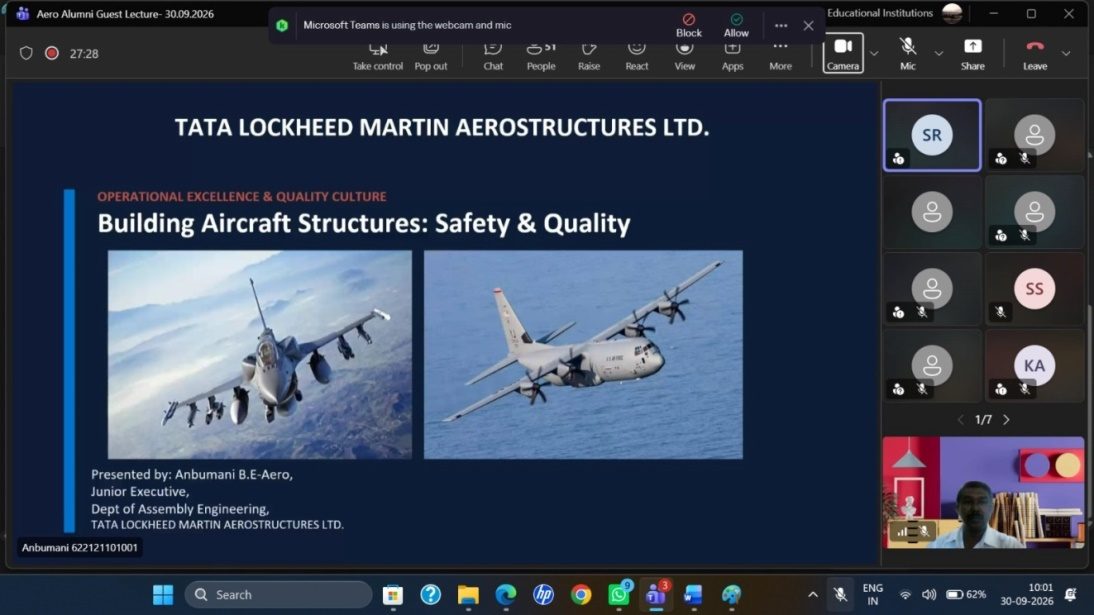Open the React emoji options

[x=636, y=56]
